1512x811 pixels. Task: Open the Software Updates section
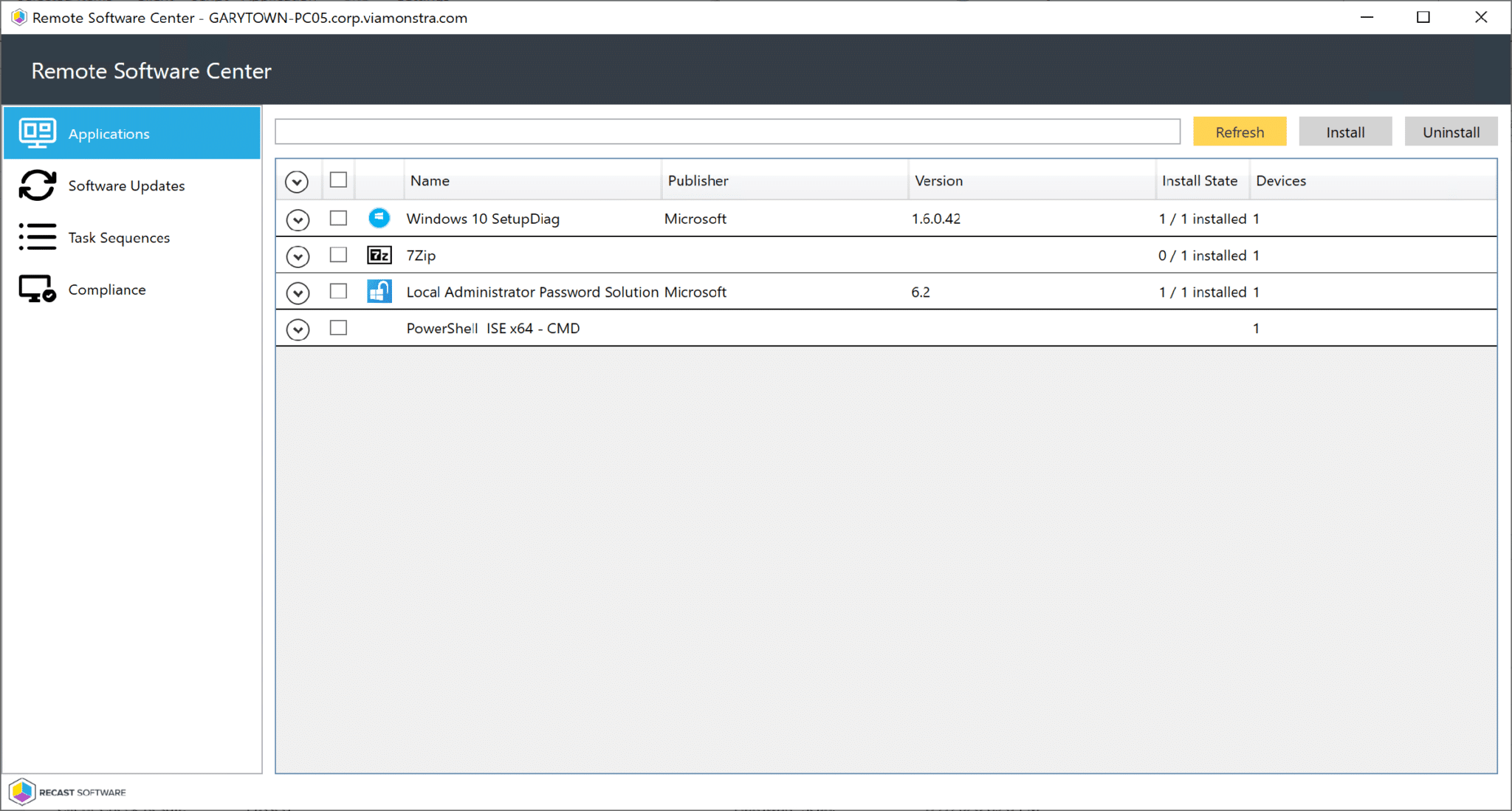click(132, 185)
